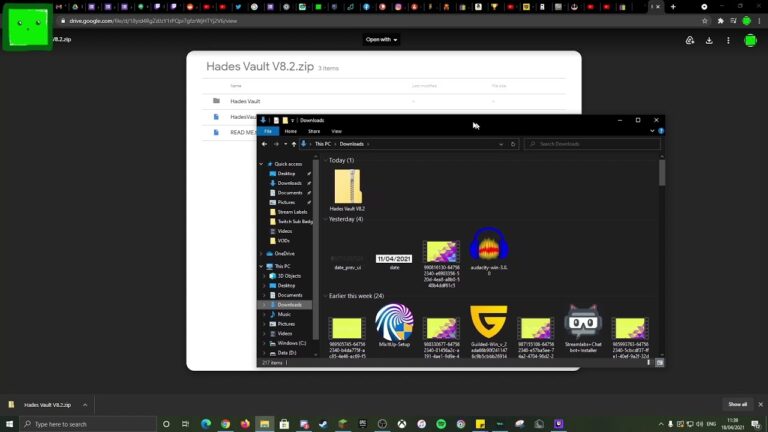Open Desktop under Quick access
The width and height of the screenshot is (768, 432).
click(286, 173)
